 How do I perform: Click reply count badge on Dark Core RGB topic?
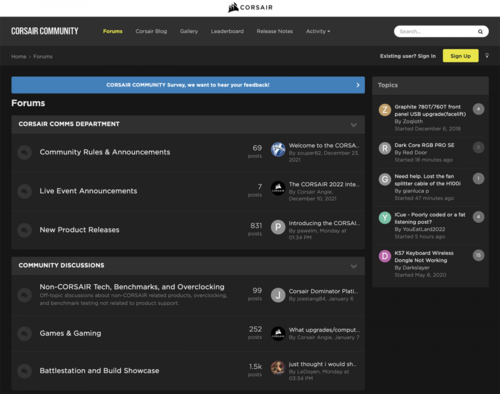point(478,147)
